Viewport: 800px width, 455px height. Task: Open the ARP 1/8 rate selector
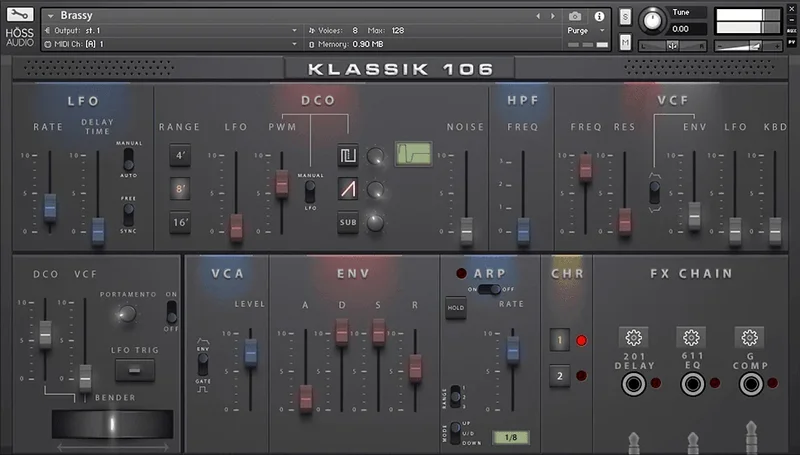[x=511, y=437]
